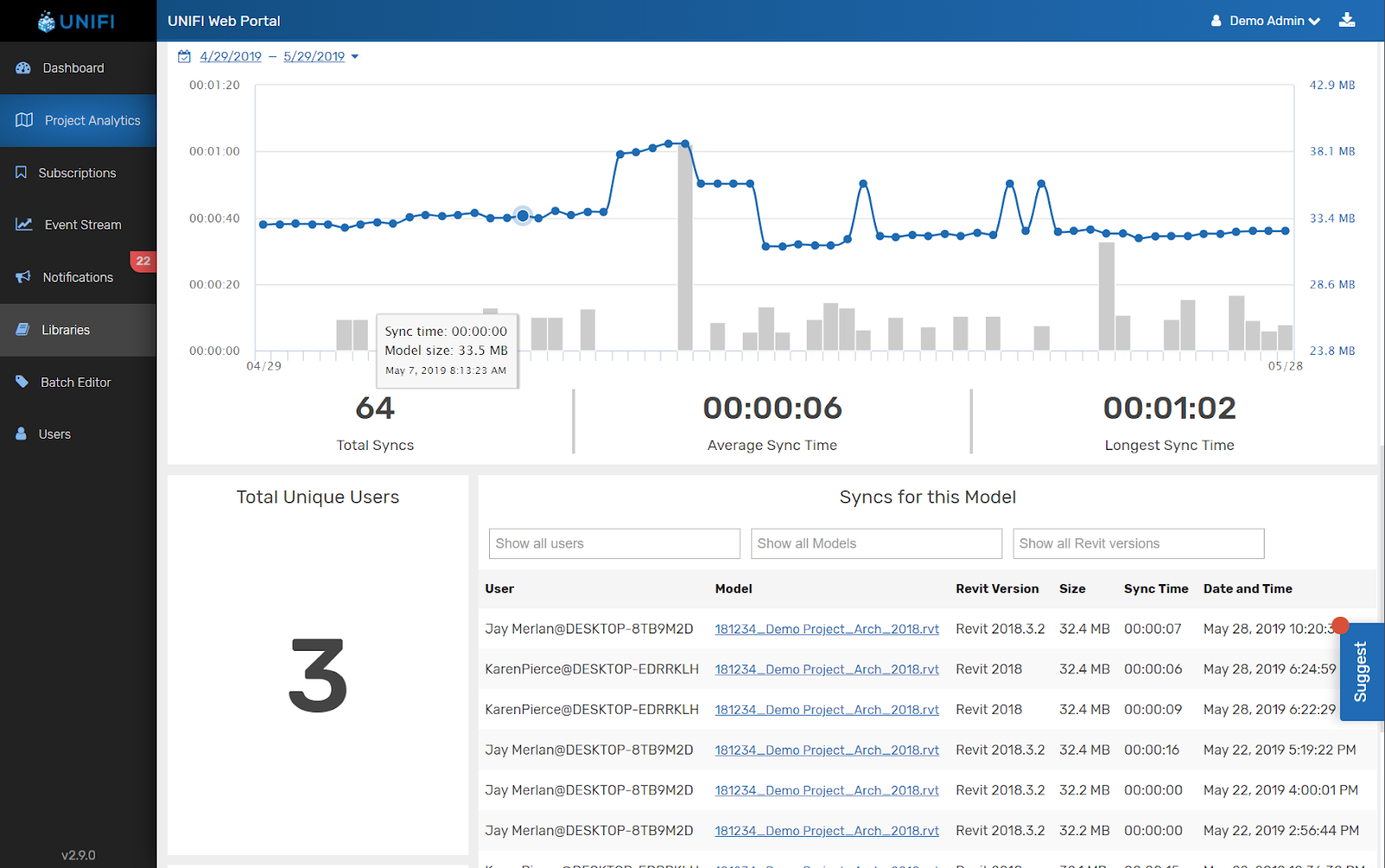Open model link in May 22 4:00:01 PM row
This screenshot has width=1385, height=868.
point(827,790)
